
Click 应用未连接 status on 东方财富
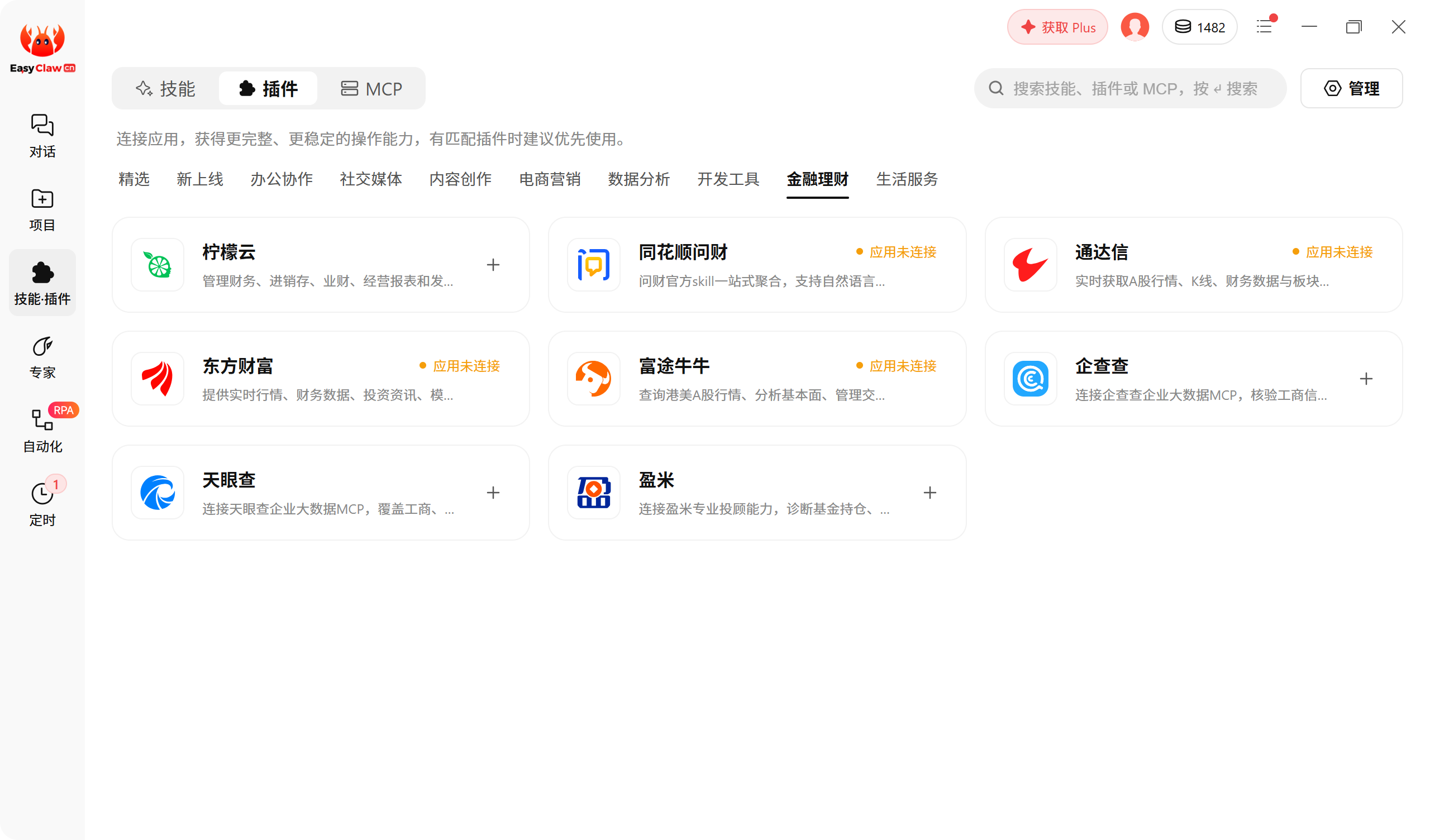pyautogui.click(x=460, y=366)
